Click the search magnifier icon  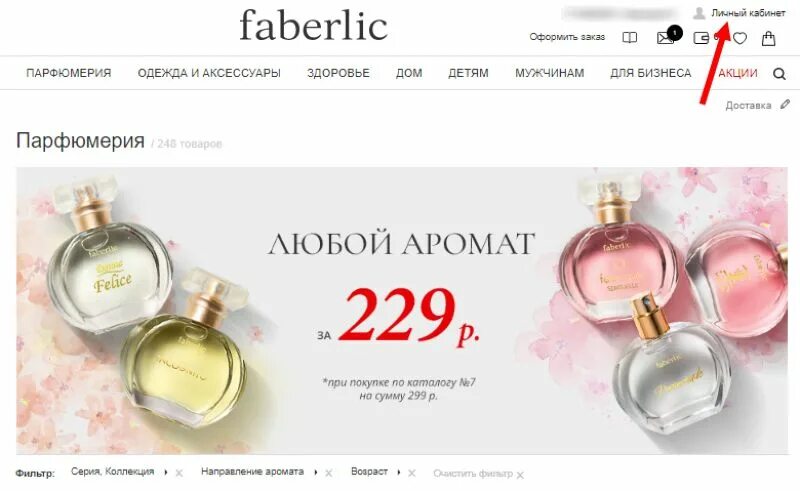tap(779, 74)
